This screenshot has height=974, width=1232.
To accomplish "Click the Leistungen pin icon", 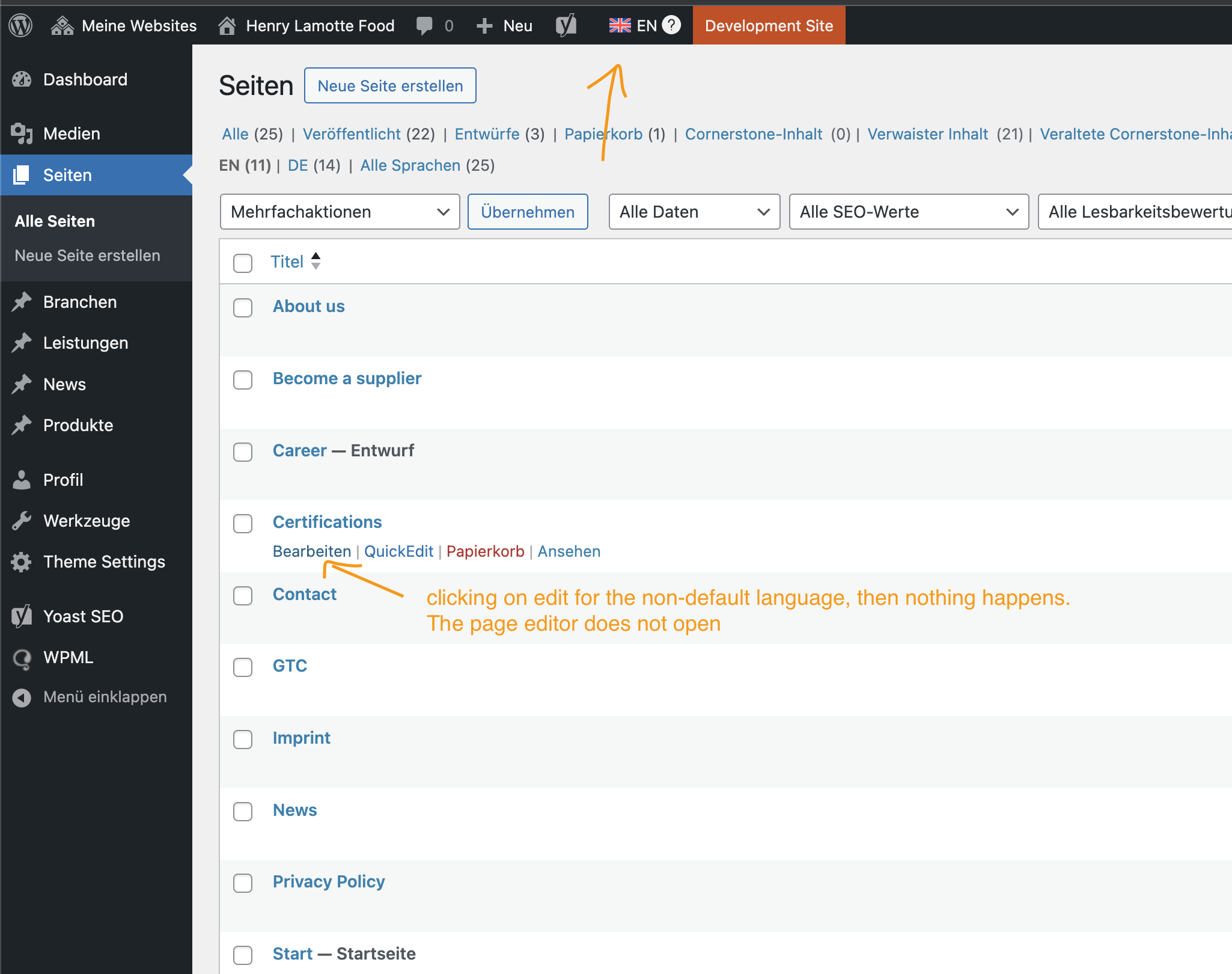I will (x=22, y=343).
